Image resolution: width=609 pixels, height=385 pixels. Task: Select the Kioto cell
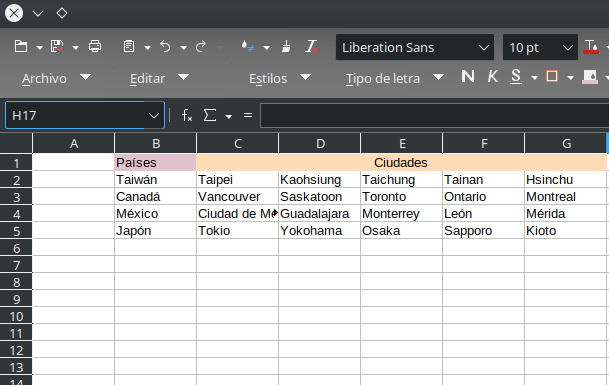(566, 231)
